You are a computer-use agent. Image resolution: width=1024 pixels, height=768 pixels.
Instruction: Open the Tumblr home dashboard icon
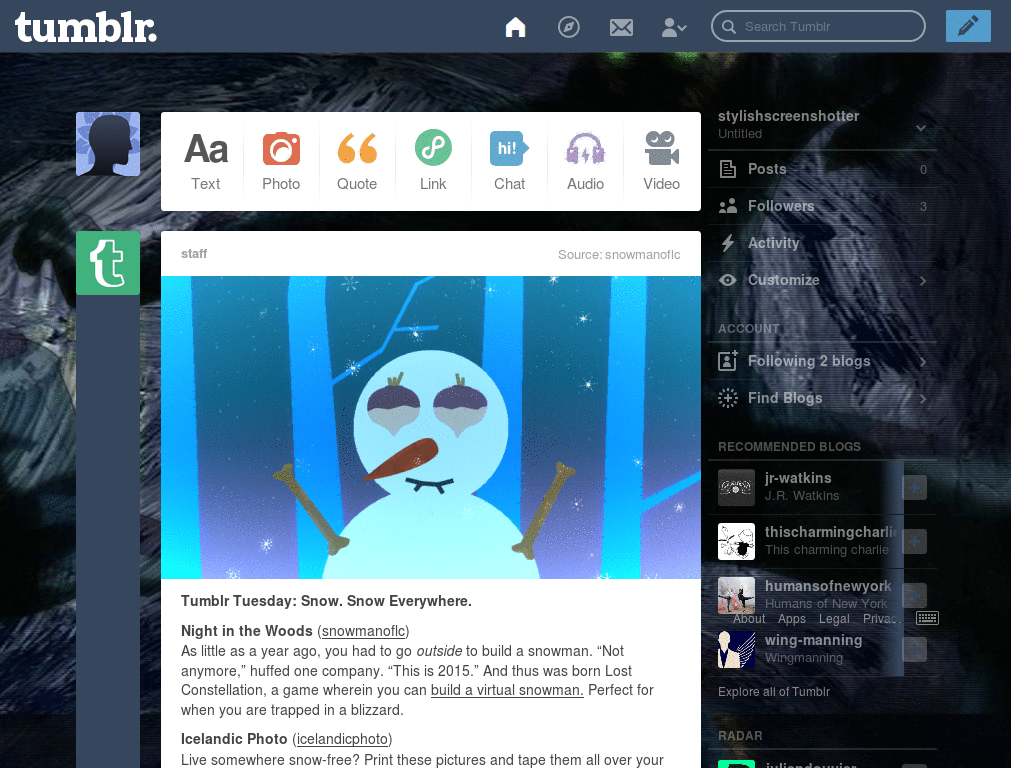515,27
